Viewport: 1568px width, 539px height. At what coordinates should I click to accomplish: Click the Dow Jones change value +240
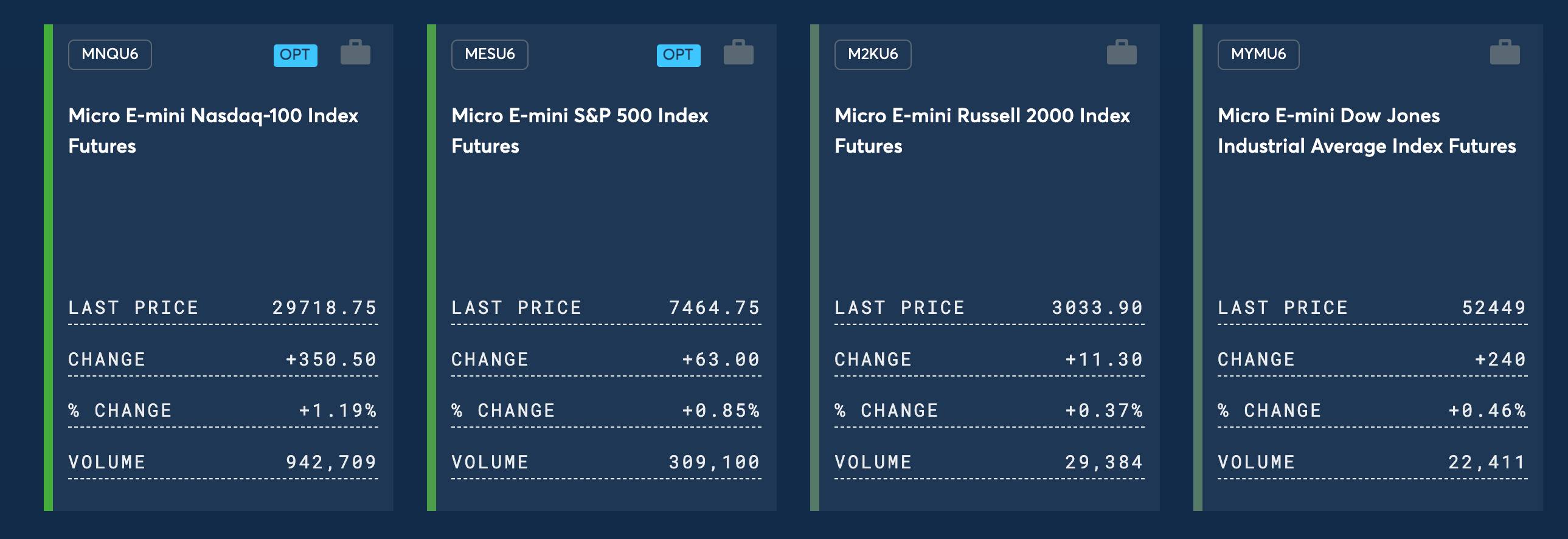1500,360
